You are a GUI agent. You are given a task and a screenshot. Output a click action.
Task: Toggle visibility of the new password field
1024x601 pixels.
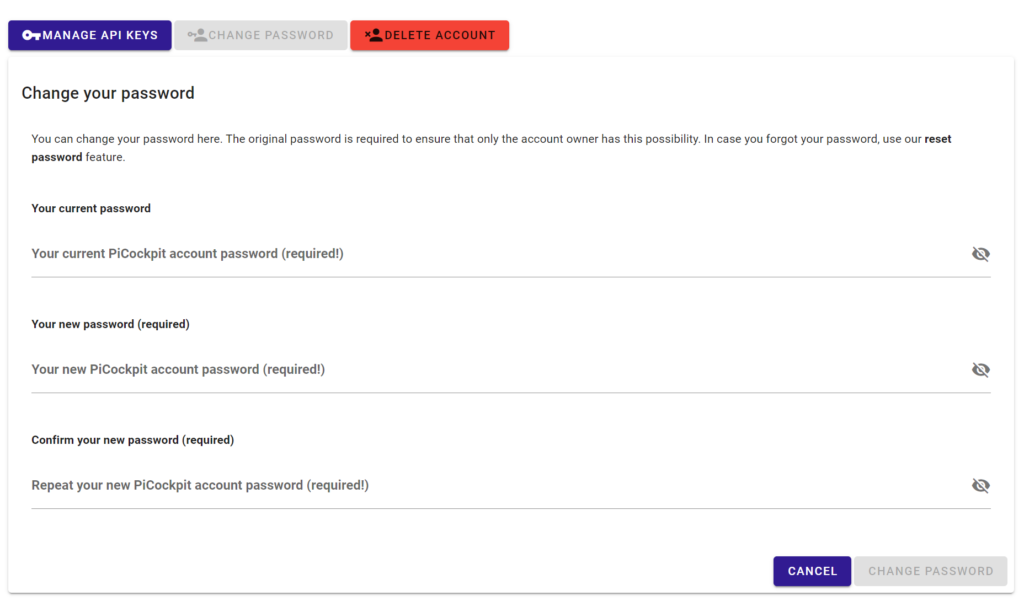[980, 370]
